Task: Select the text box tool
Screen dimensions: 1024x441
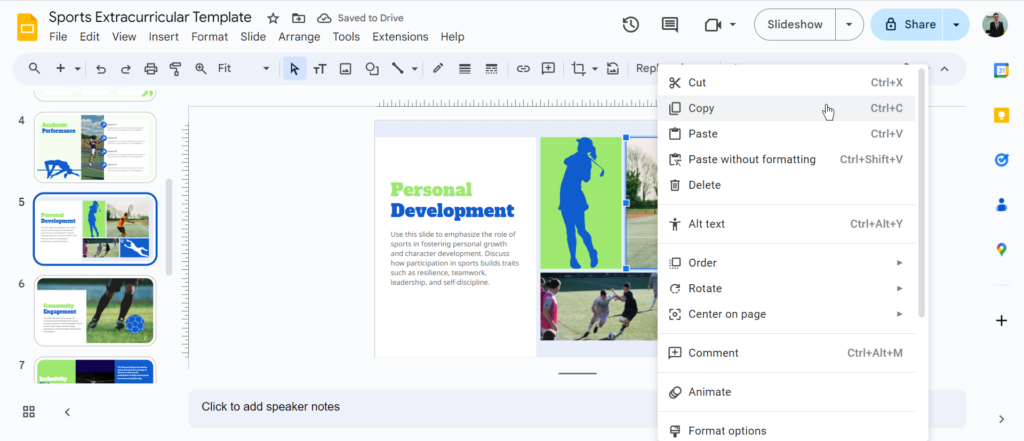Action: (320, 69)
